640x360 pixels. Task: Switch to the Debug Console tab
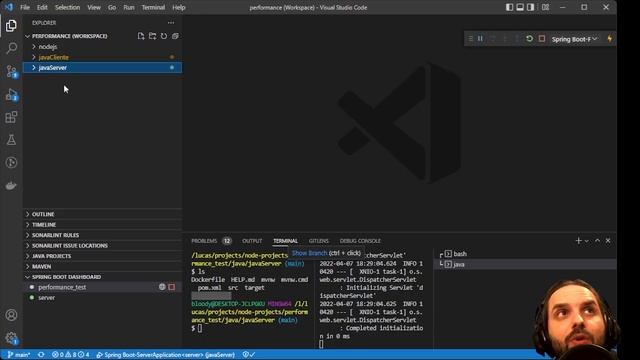pyautogui.click(x=360, y=241)
